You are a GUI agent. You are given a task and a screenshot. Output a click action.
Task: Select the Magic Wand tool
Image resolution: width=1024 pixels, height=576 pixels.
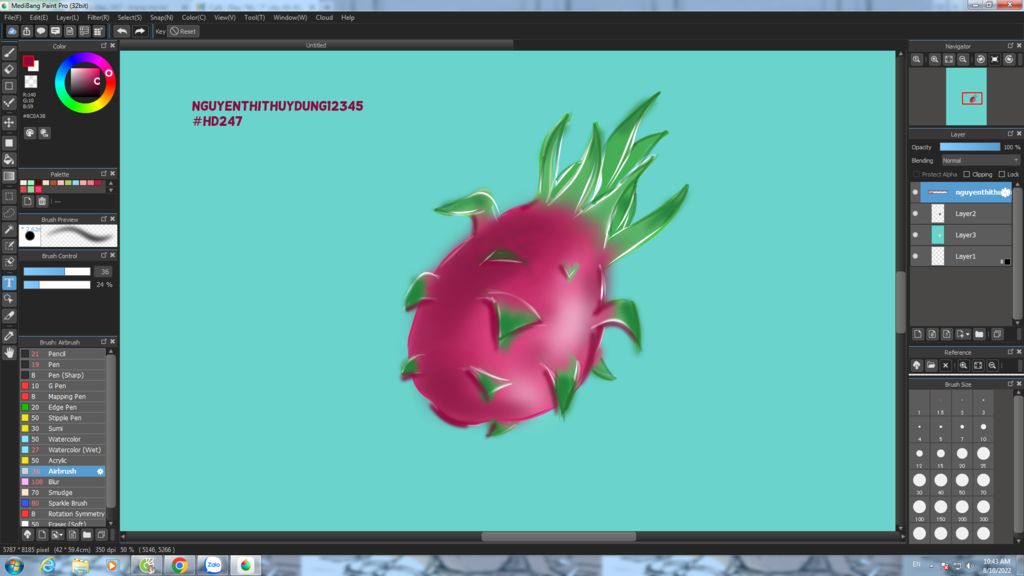pyautogui.click(x=9, y=229)
